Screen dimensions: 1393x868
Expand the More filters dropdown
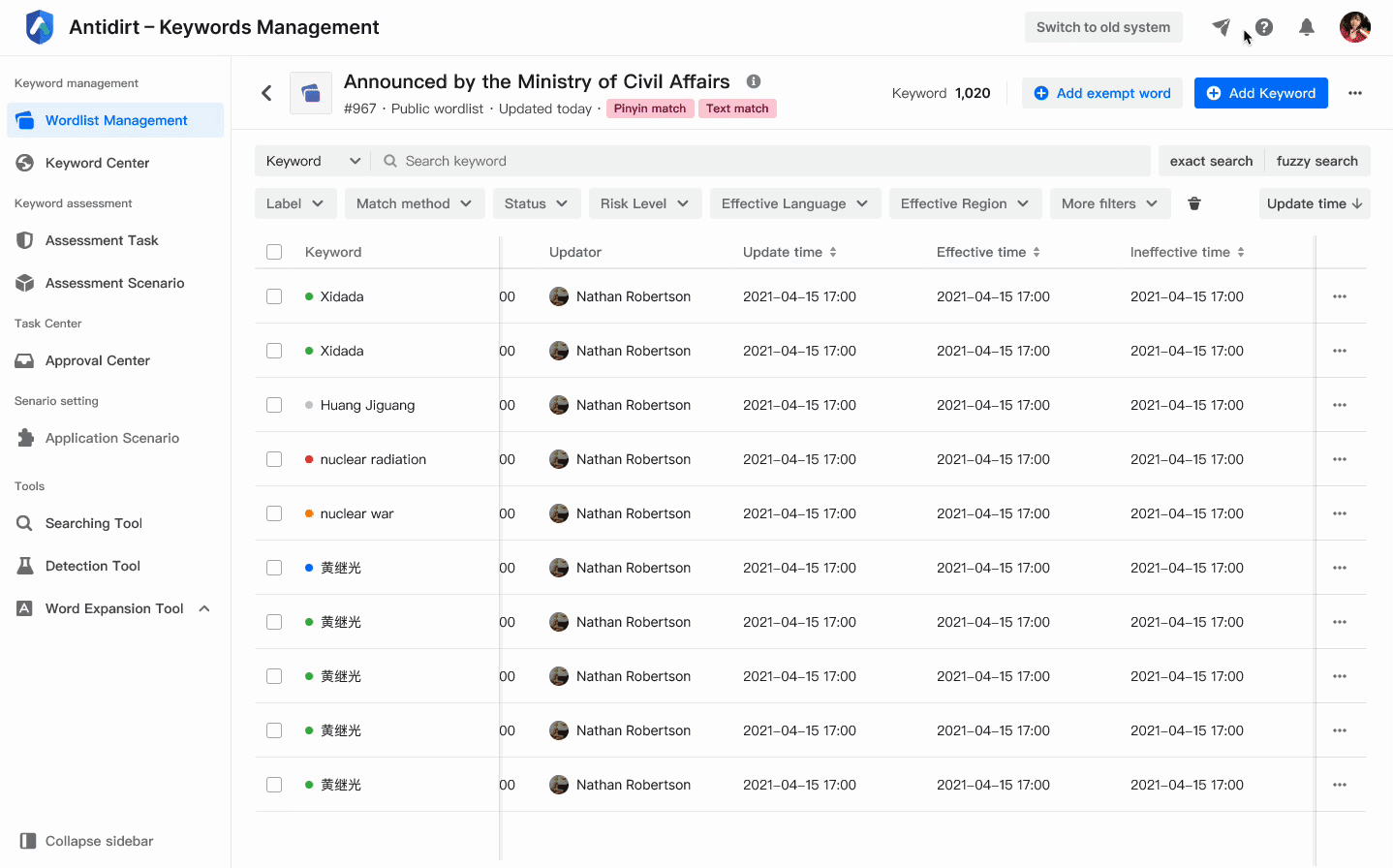1110,203
